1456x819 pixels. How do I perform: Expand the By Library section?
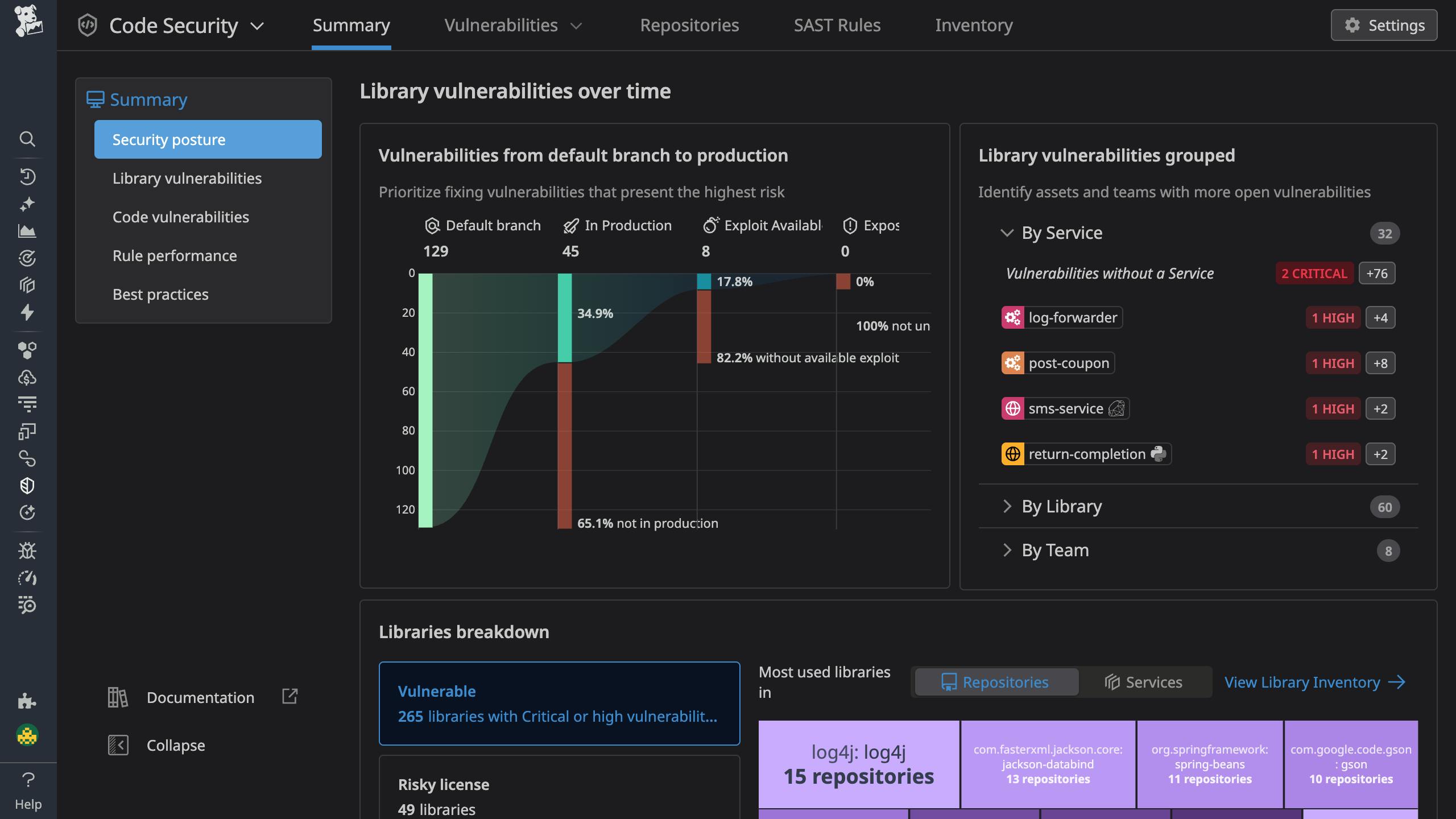pos(1061,506)
